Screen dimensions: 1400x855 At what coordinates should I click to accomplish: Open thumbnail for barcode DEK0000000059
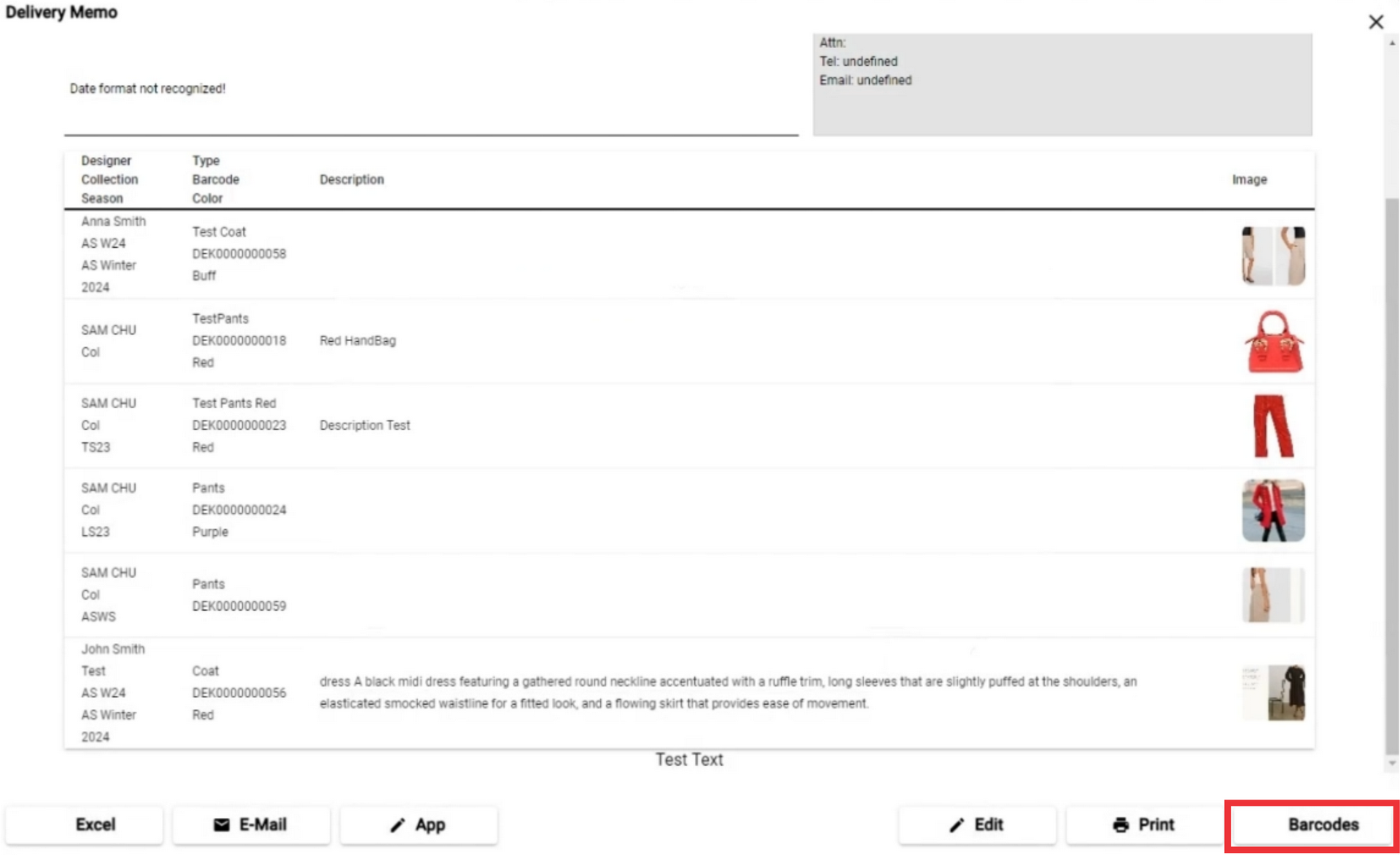(x=1273, y=595)
